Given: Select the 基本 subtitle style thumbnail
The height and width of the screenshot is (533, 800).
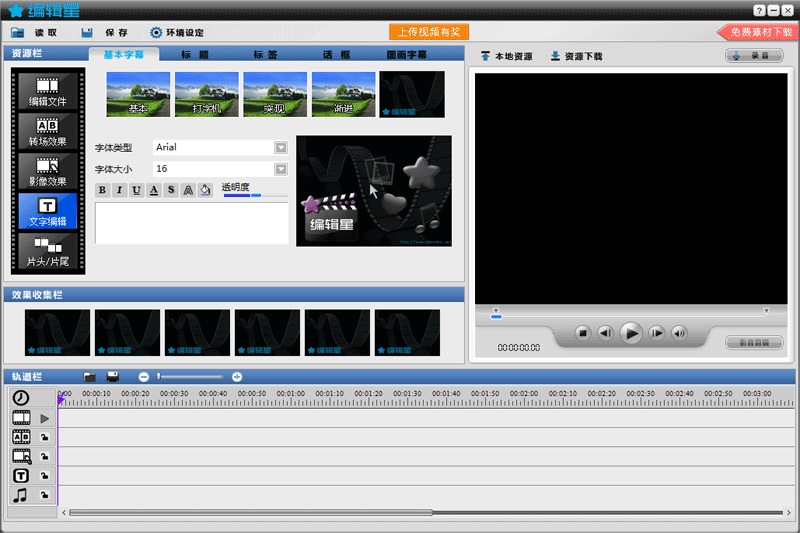Looking at the screenshot, I should click(x=138, y=94).
